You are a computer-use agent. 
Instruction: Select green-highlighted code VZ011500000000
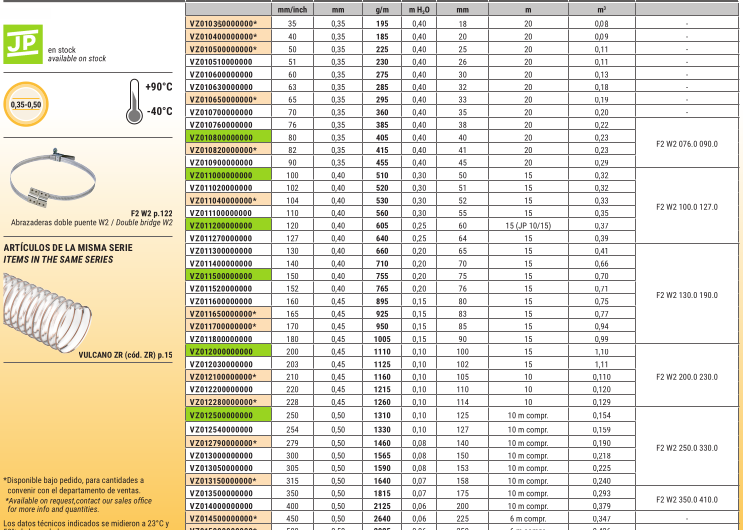(x=222, y=276)
